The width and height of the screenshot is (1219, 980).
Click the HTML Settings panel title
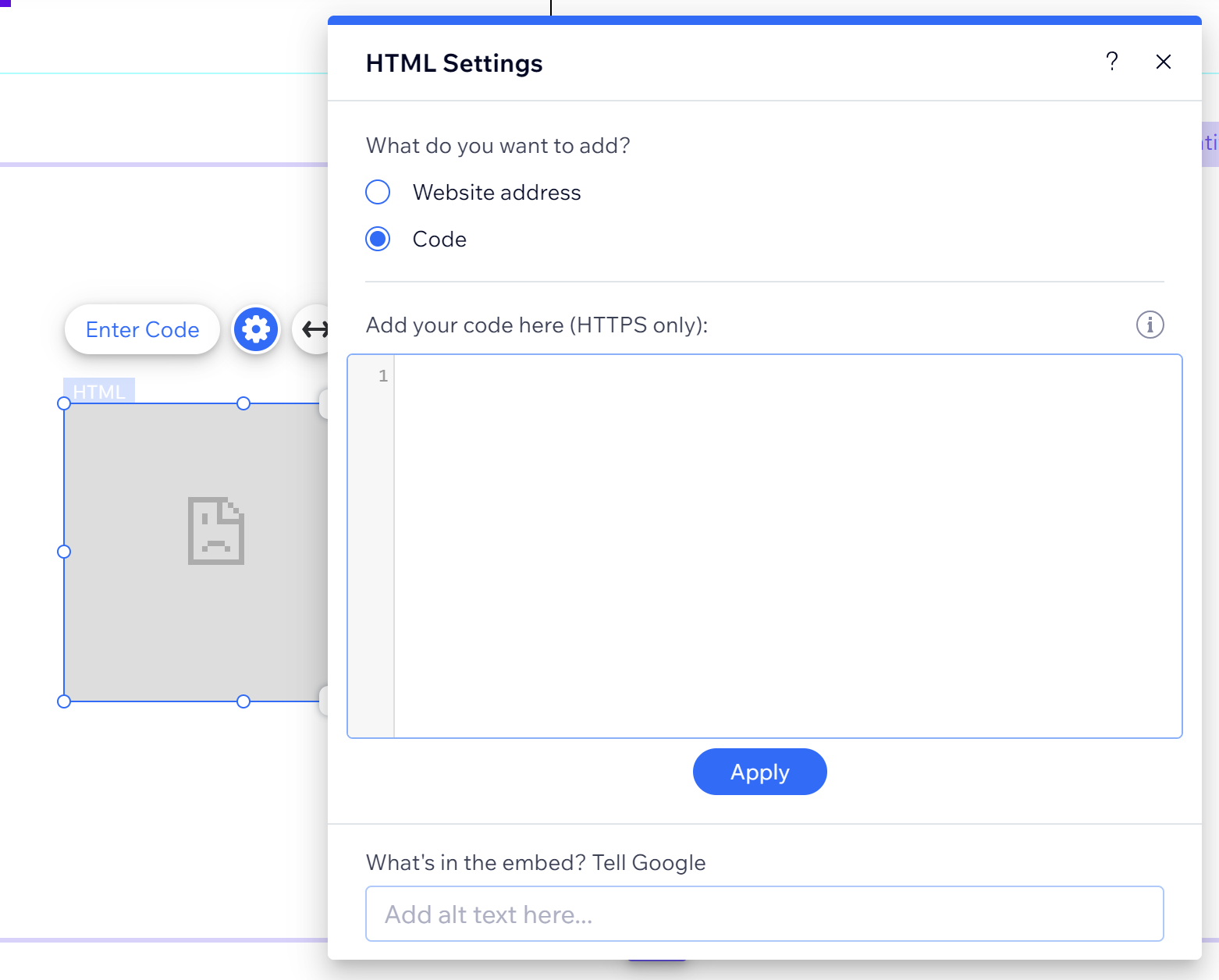point(454,63)
